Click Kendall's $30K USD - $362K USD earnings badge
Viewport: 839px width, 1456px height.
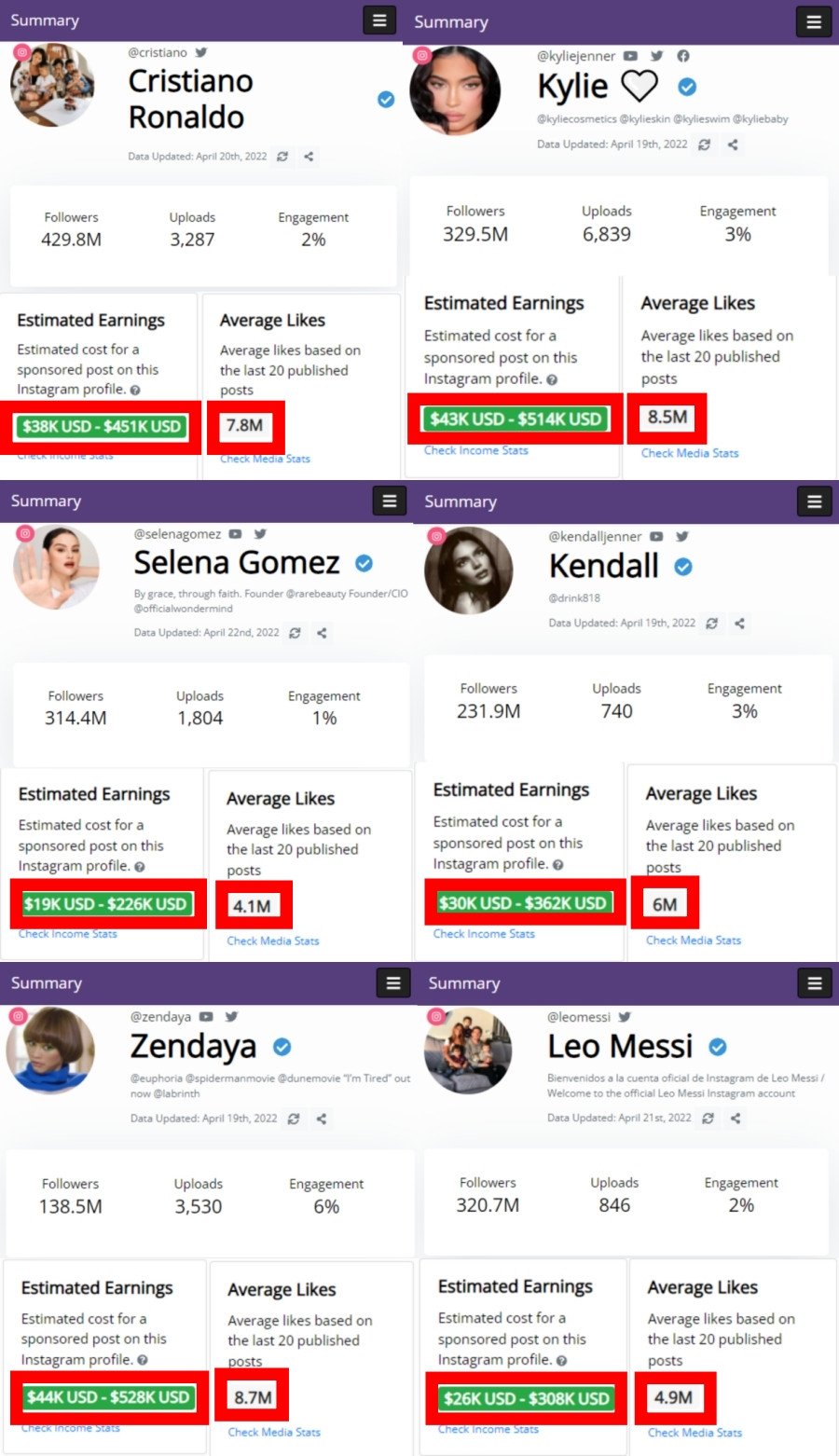(524, 902)
